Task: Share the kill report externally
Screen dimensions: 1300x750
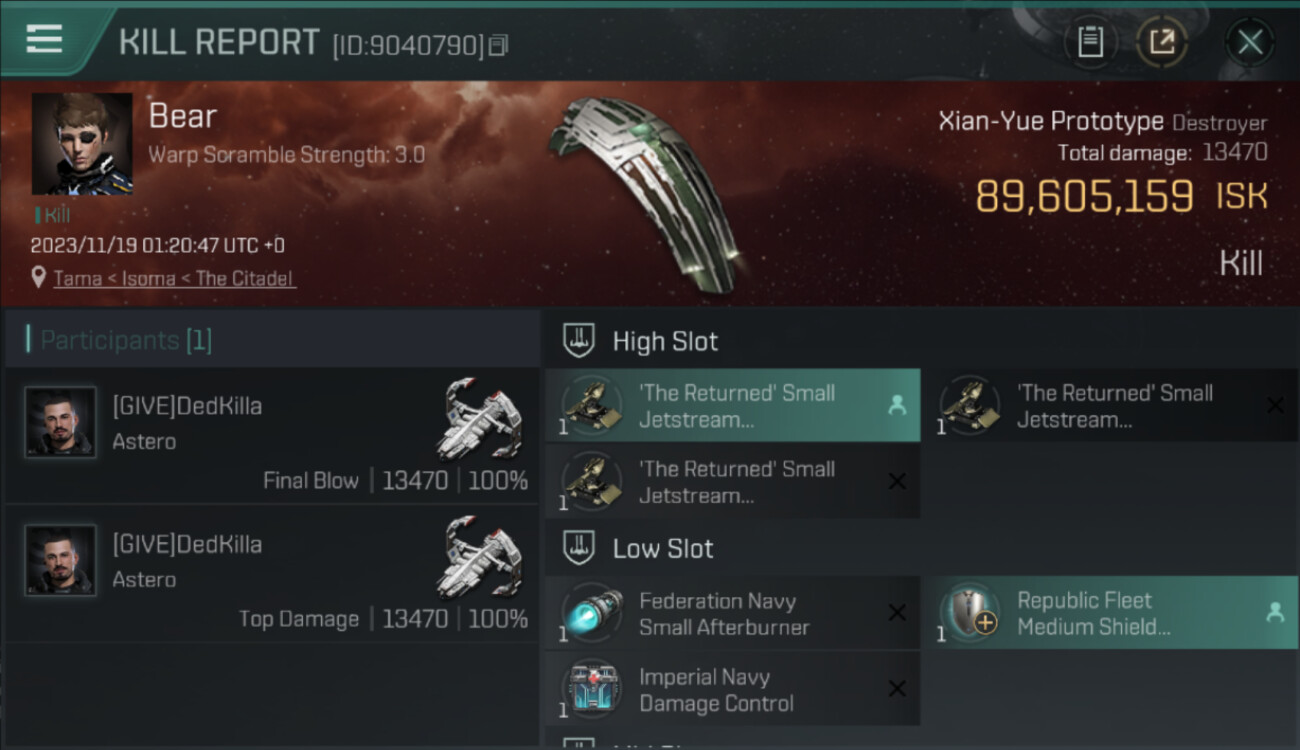Action: coord(1162,42)
